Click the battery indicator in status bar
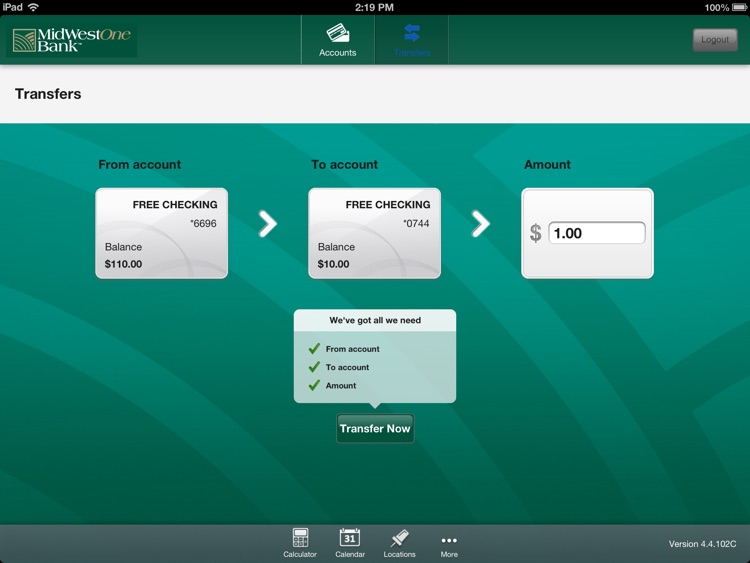The width and height of the screenshot is (750, 563). (739, 8)
